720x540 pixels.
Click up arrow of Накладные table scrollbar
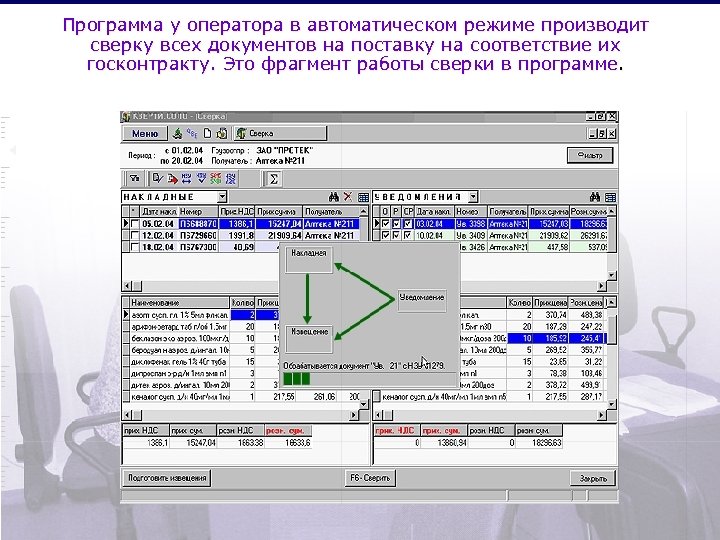tap(363, 211)
